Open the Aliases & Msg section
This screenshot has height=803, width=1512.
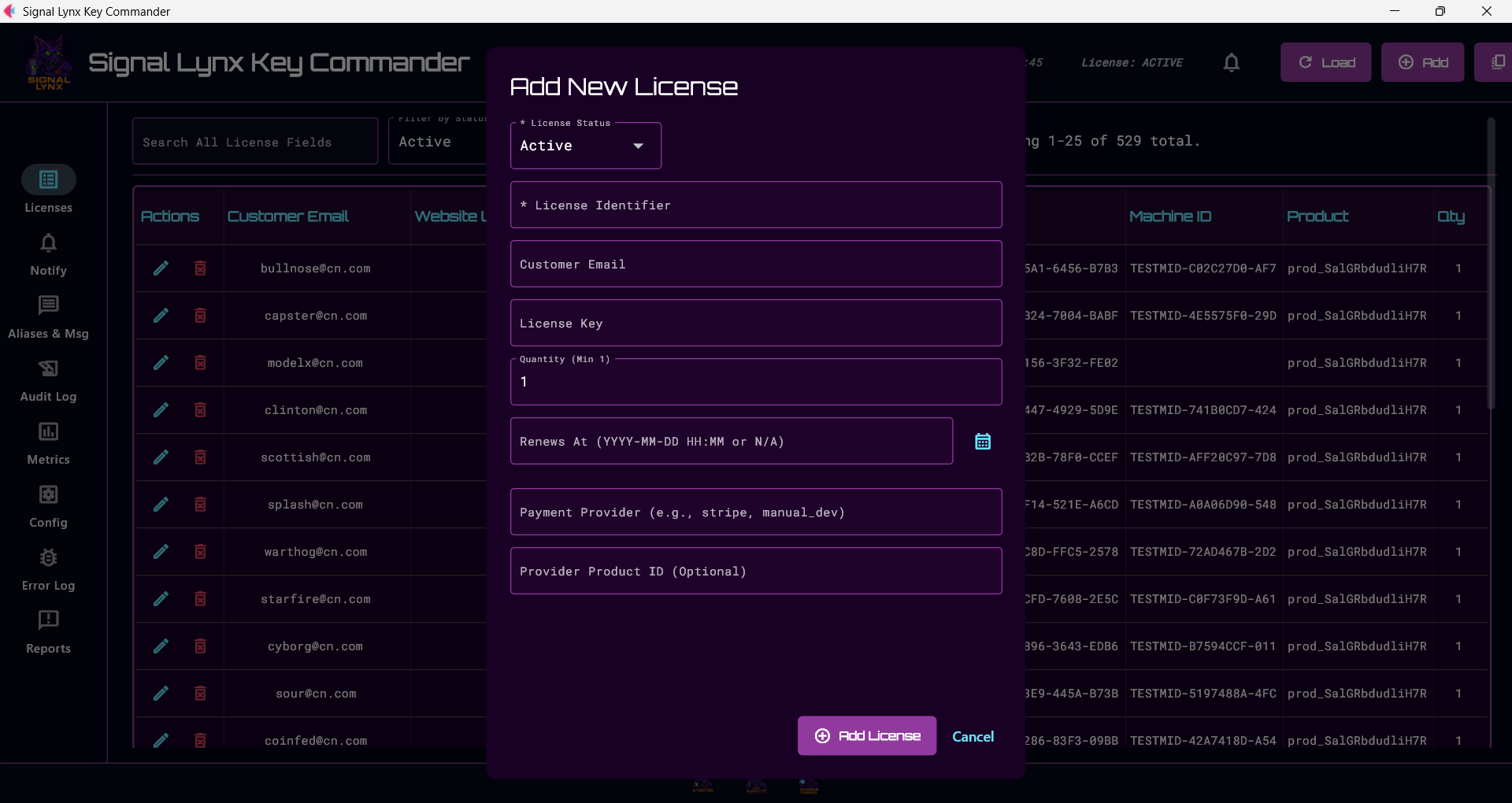click(x=48, y=316)
